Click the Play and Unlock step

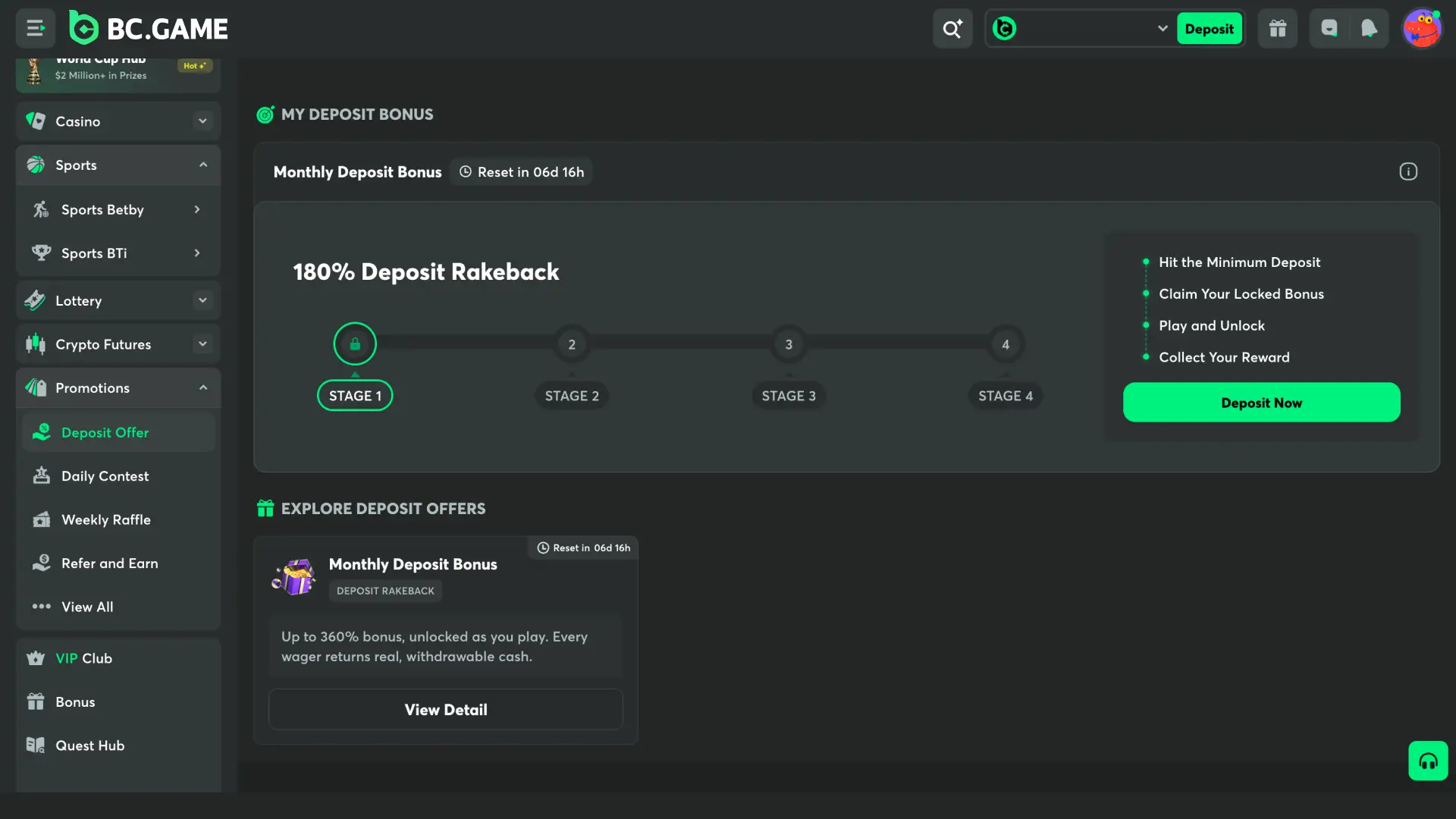pyautogui.click(x=1212, y=326)
